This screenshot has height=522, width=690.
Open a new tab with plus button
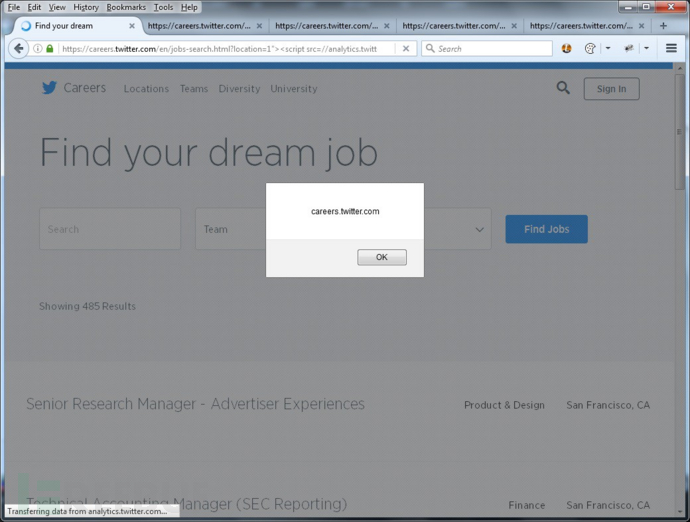[663, 26]
